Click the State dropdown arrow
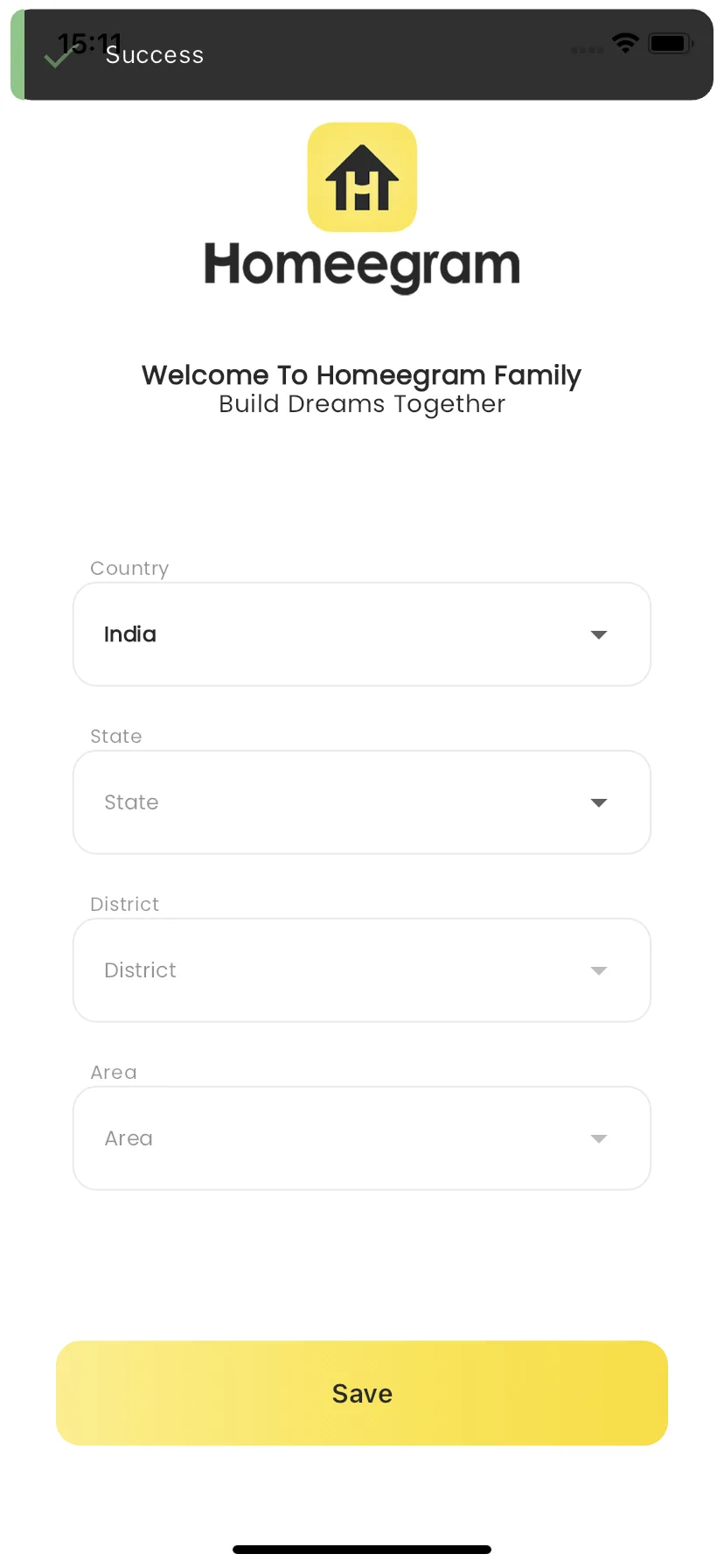 pyautogui.click(x=599, y=802)
